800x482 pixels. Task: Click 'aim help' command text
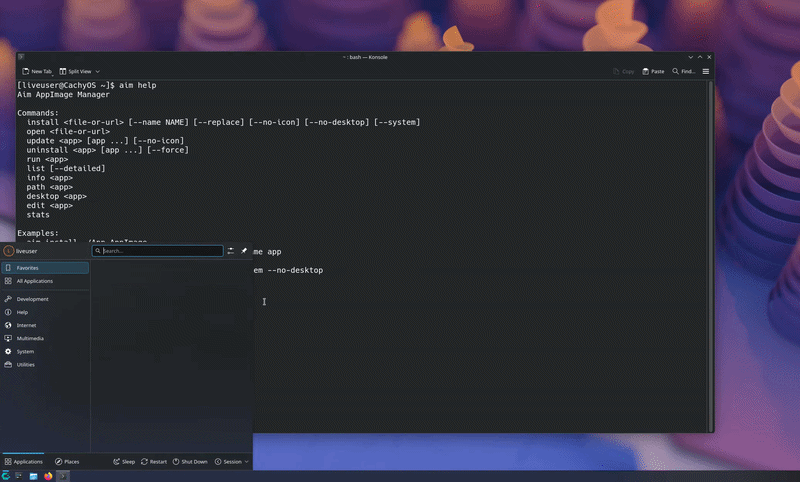(138, 85)
